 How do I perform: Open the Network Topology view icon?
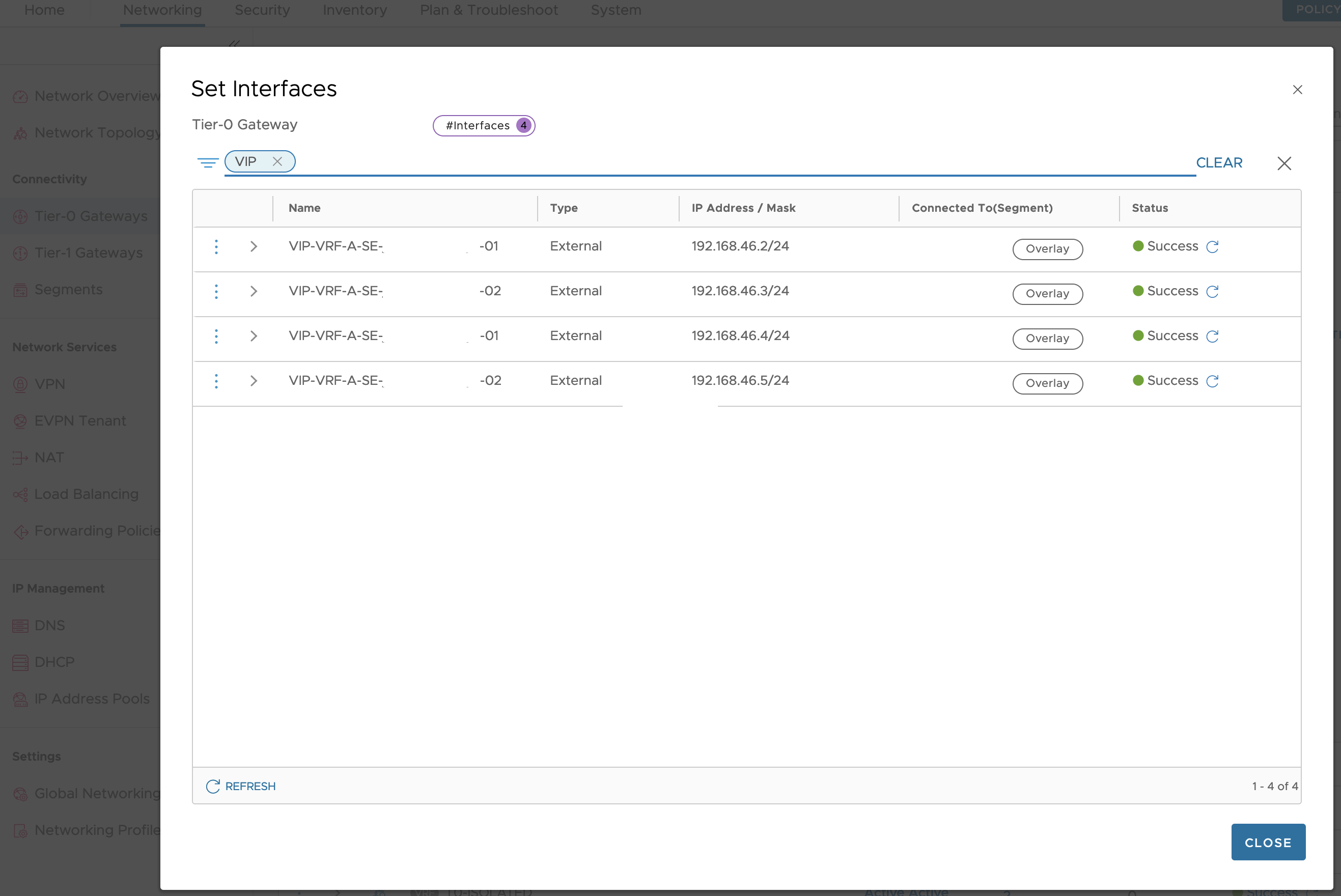pyautogui.click(x=20, y=132)
